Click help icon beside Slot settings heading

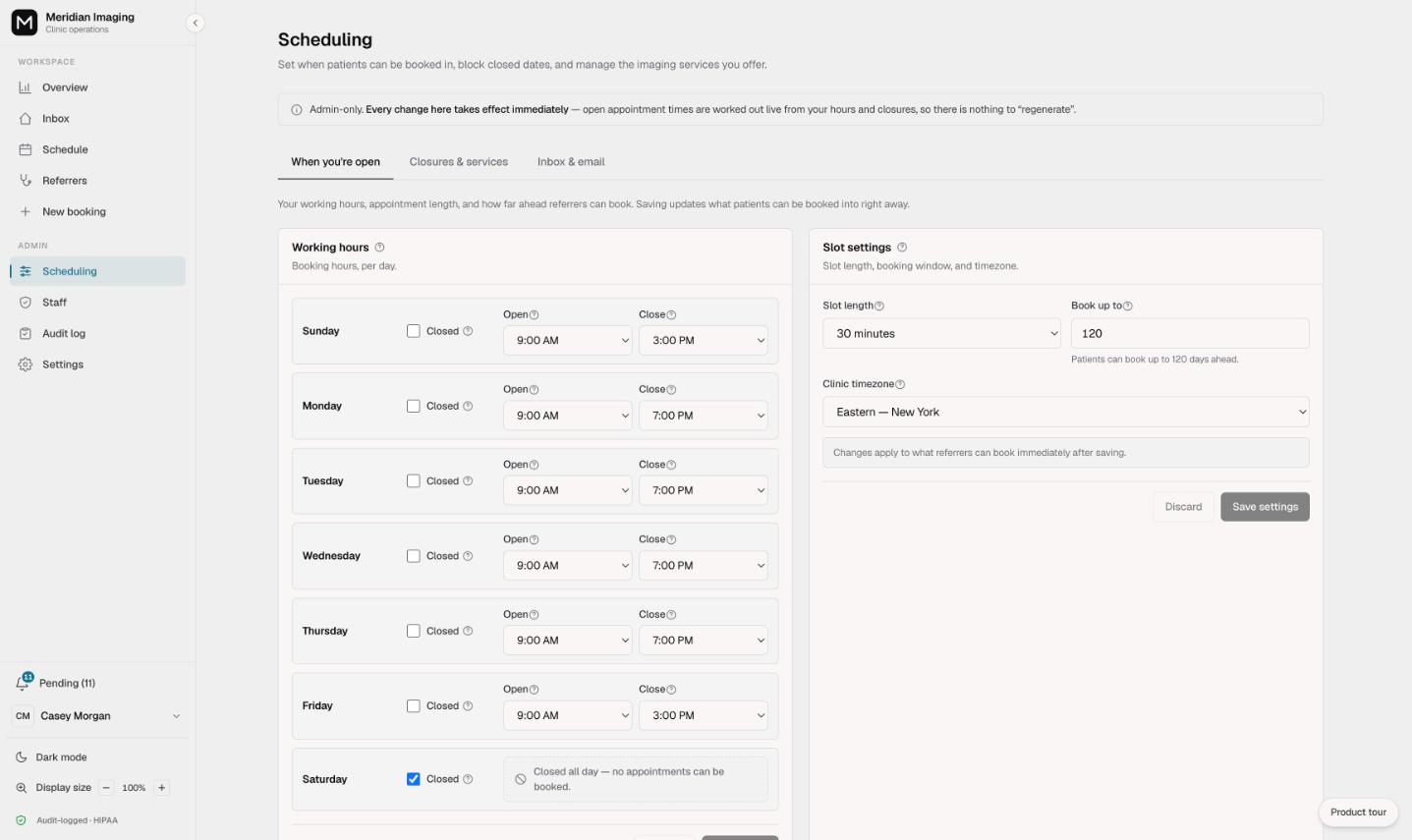[902, 248]
